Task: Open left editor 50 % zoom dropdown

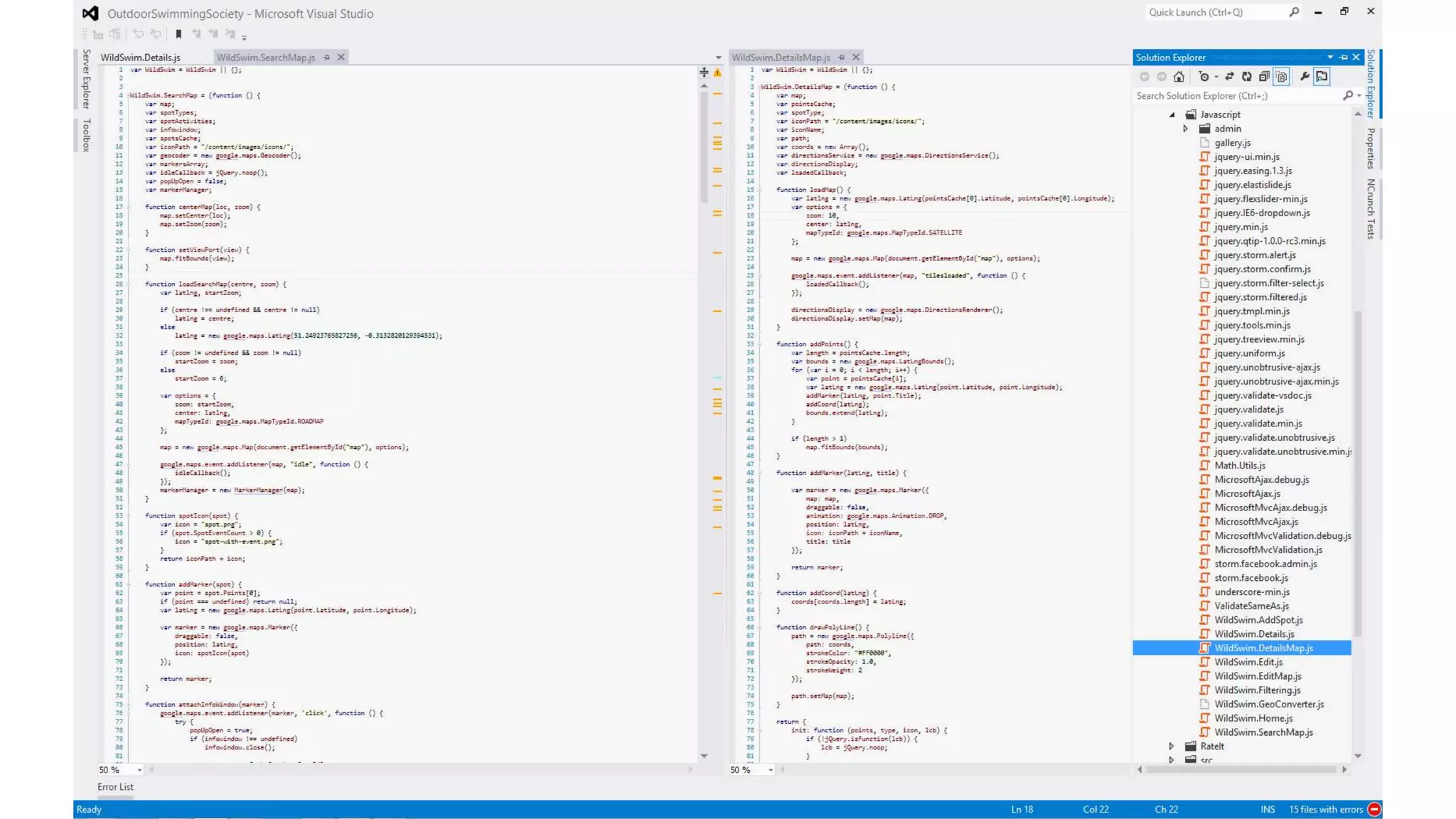Action: tap(139, 770)
